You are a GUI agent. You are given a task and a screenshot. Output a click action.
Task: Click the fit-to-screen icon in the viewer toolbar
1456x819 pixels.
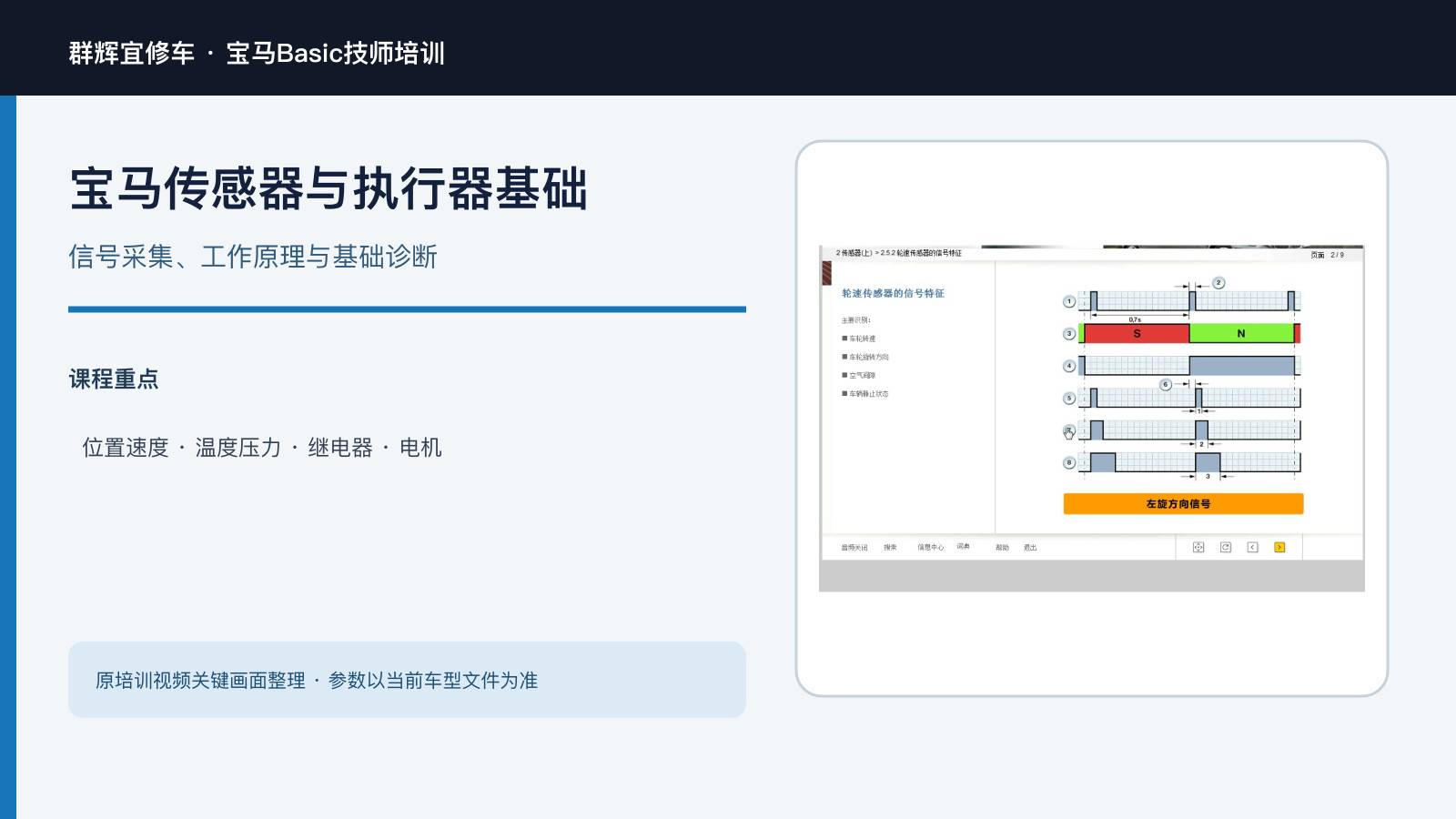click(1198, 547)
